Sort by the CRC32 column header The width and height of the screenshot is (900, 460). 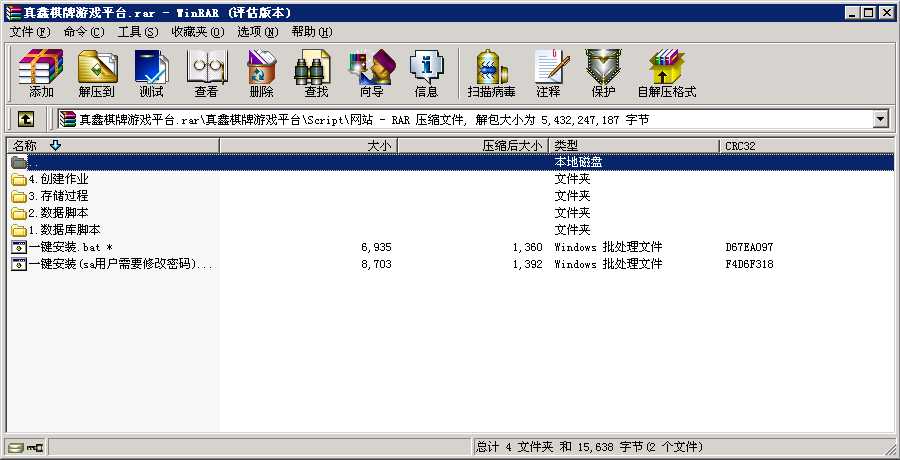pos(806,146)
